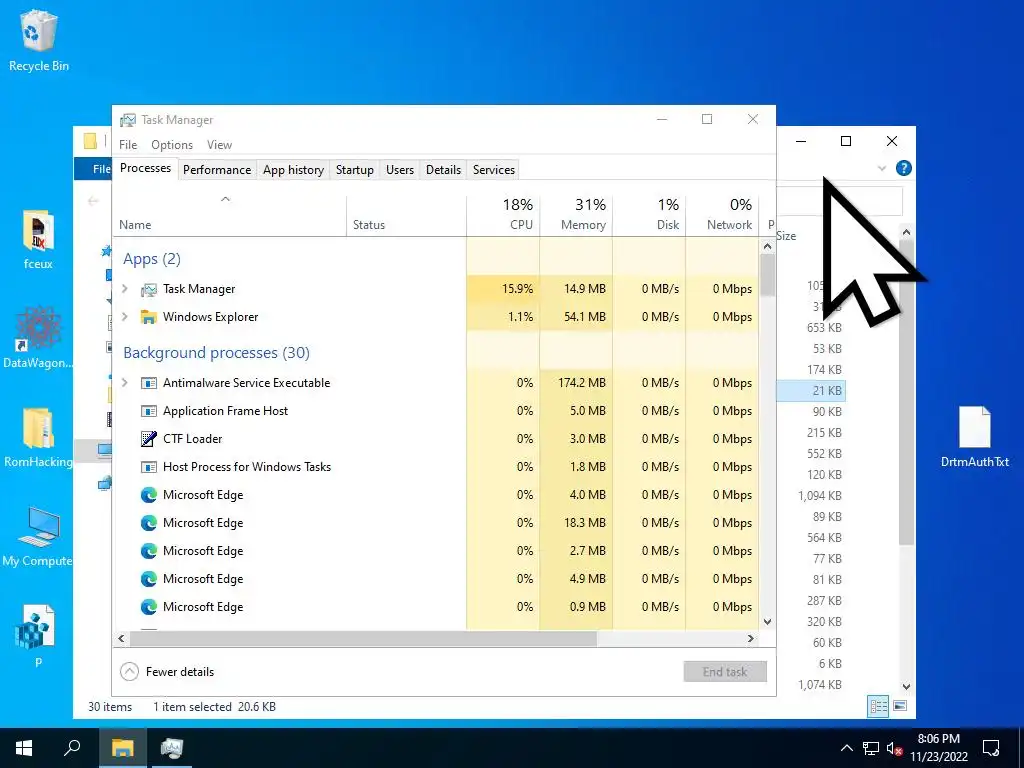1024x768 pixels.
Task: Collapse details with Fewer details arrow
Action: pos(130,671)
